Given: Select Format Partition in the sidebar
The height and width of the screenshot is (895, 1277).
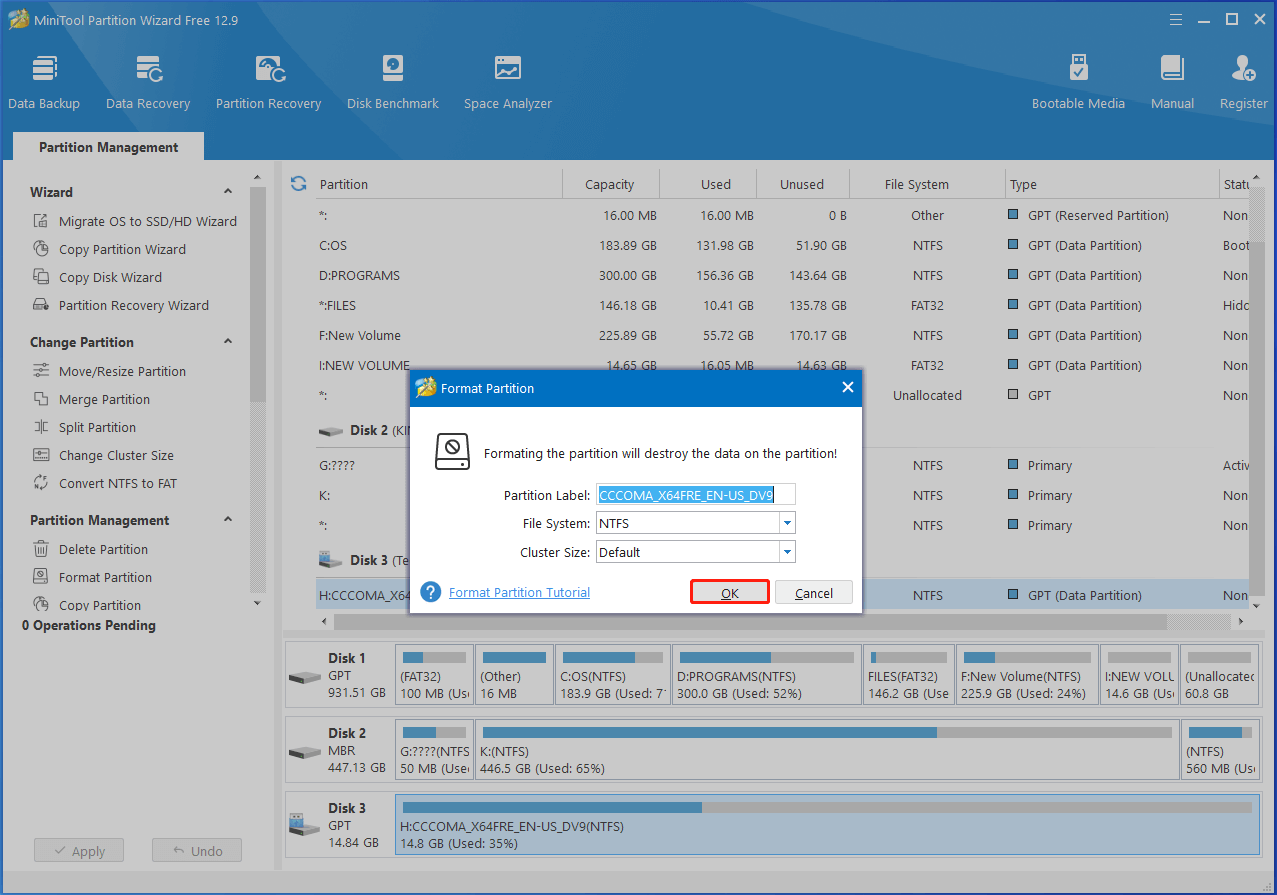Looking at the screenshot, I should pos(93,577).
